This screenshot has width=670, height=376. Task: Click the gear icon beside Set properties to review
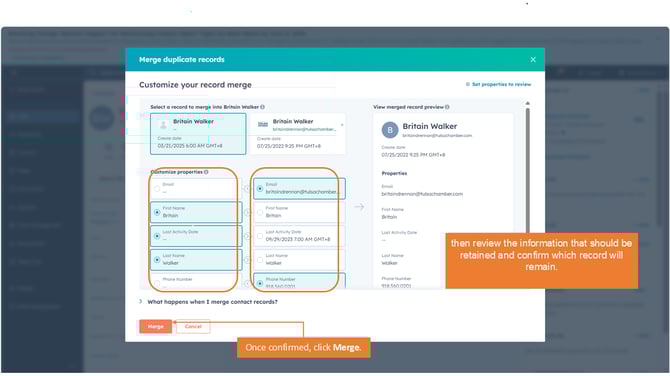[467, 85]
